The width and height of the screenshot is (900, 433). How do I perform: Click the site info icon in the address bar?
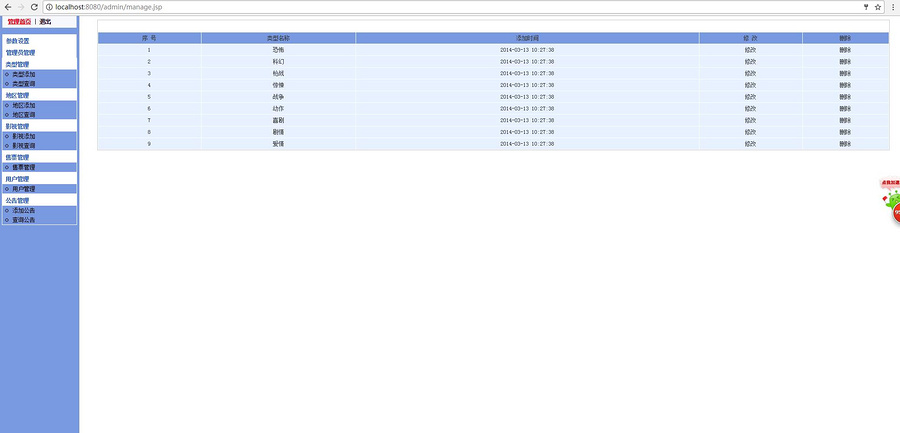pos(49,7)
